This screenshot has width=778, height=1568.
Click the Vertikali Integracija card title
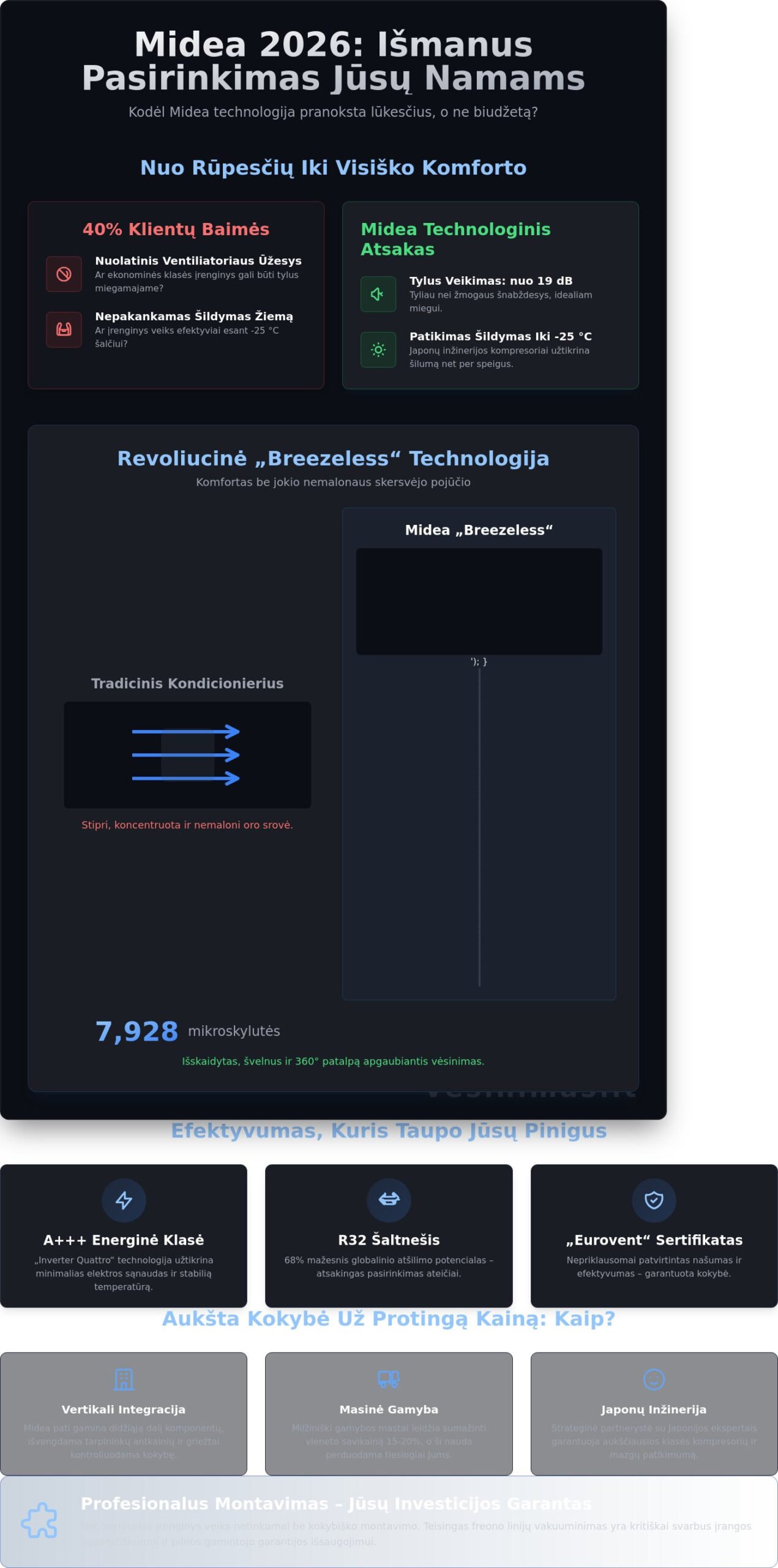click(124, 1409)
